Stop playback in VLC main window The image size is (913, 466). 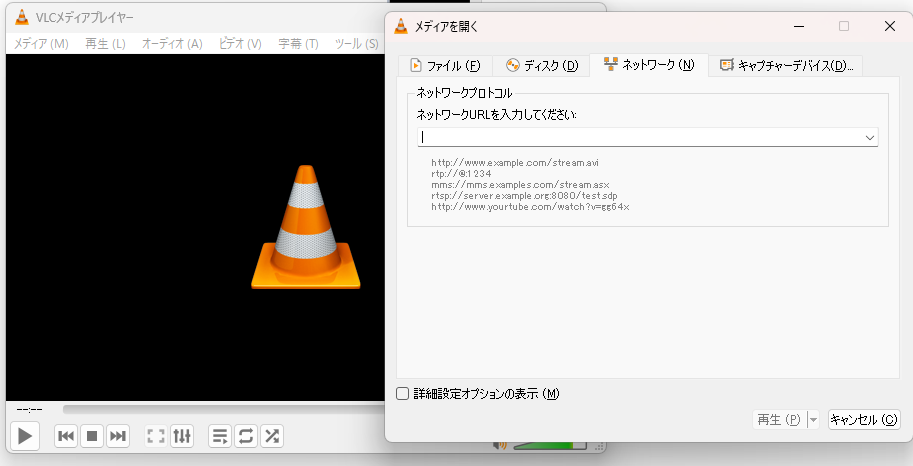92,436
